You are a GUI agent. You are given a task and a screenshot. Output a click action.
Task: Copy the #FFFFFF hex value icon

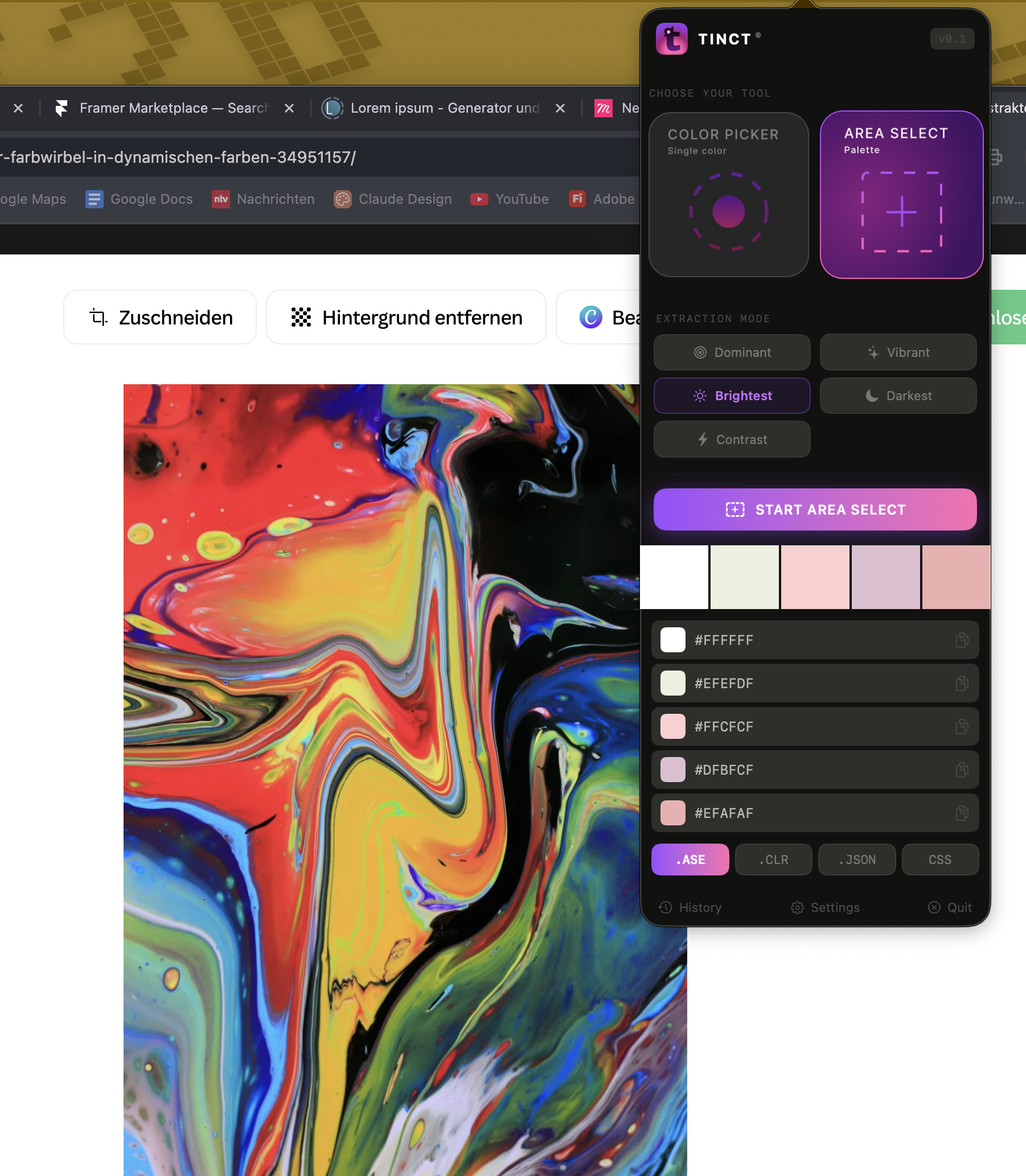(x=961, y=640)
